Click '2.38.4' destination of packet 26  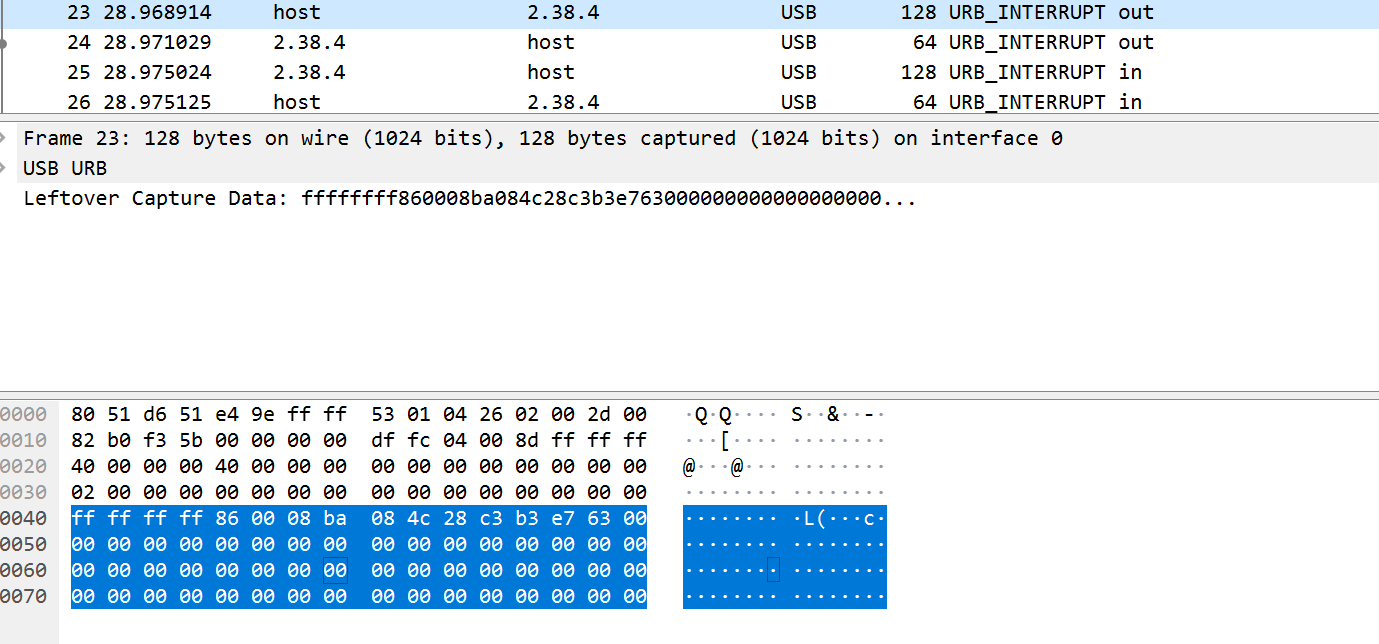point(563,102)
